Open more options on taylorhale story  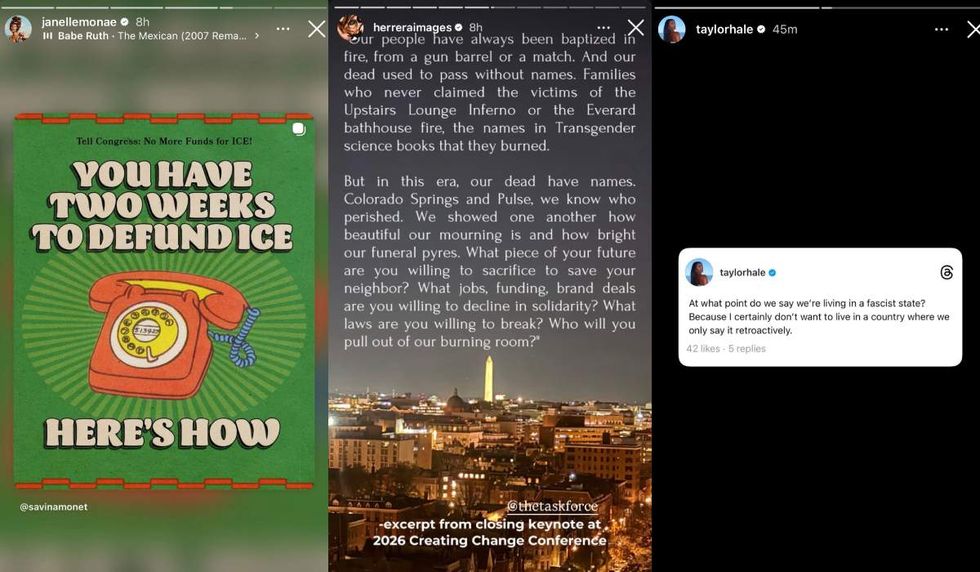click(941, 29)
